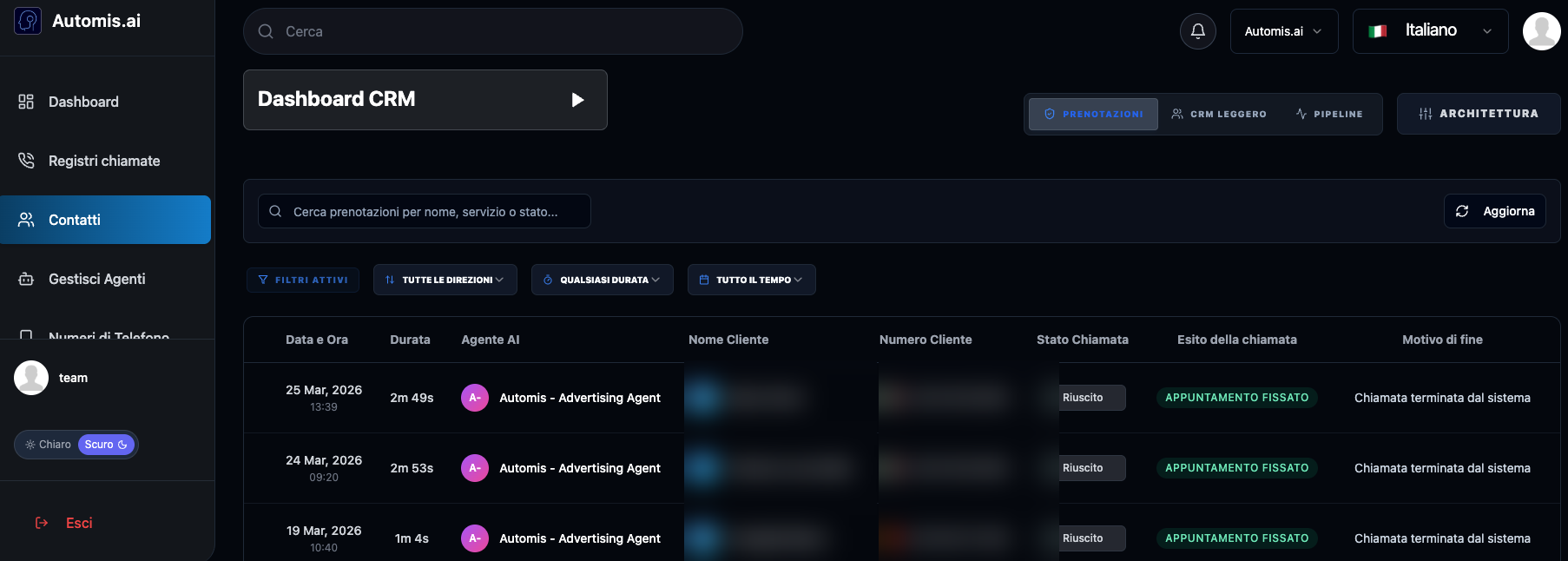Click the Numero Cliente column header
Screen dimensions: 1568x561
(926, 340)
